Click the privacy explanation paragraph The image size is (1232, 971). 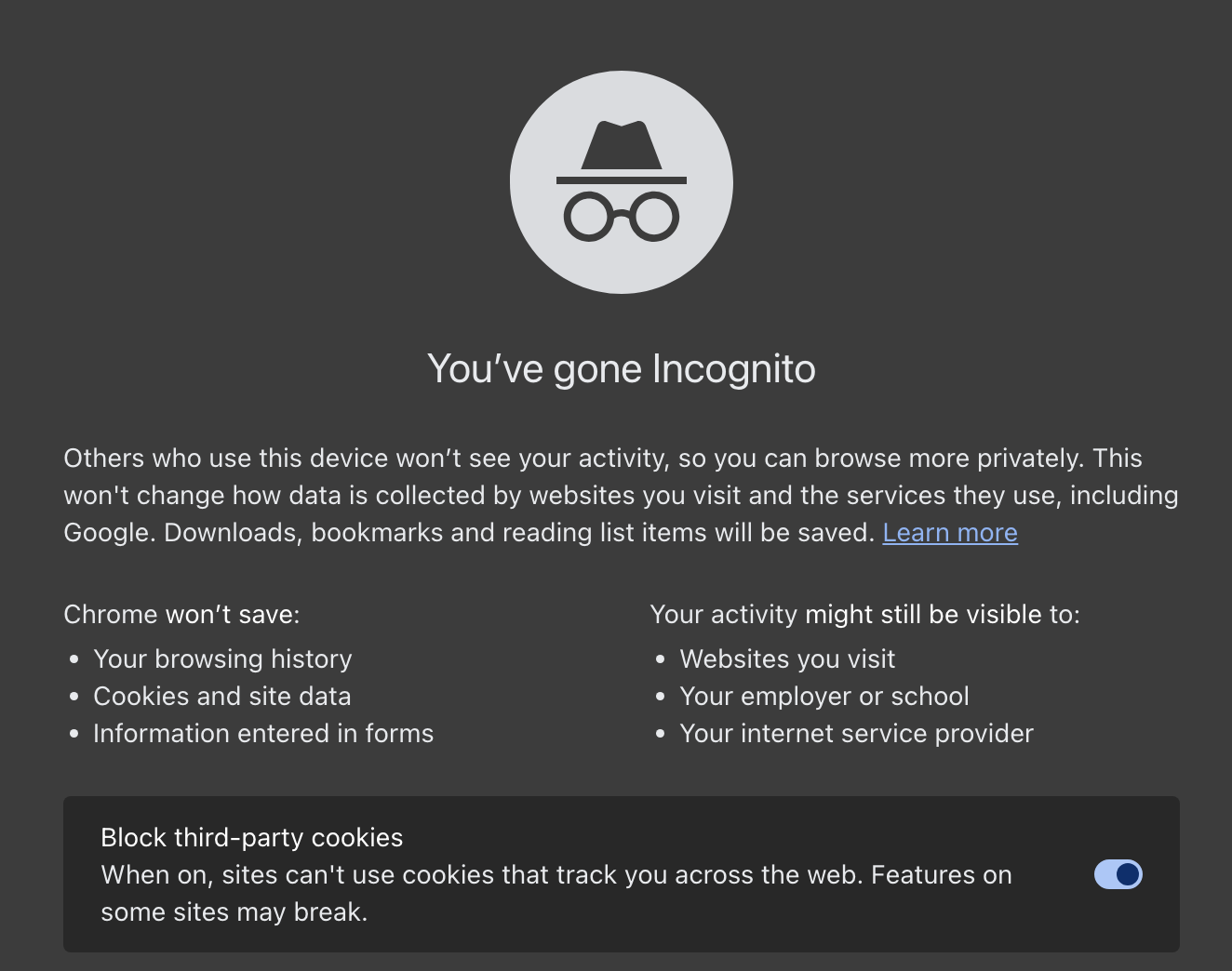pyautogui.click(x=620, y=495)
